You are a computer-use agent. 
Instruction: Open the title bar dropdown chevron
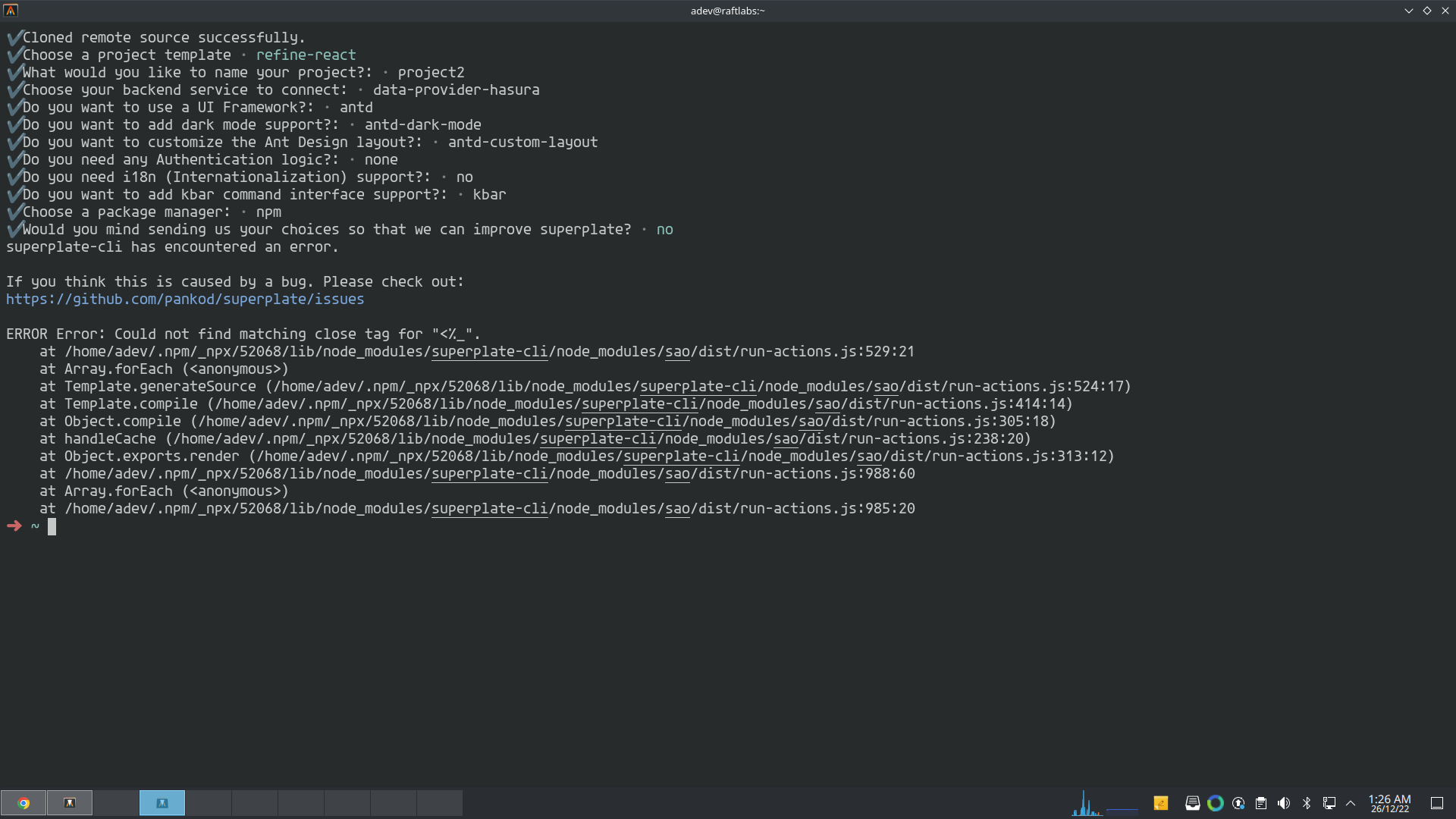tap(1408, 11)
